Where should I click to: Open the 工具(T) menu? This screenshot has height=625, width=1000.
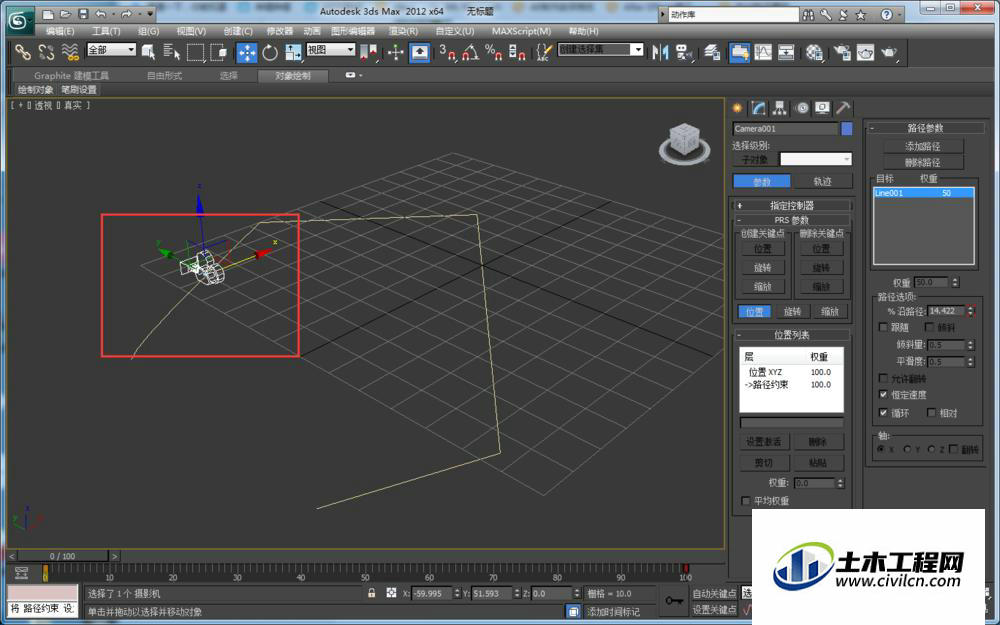[x=106, y=31]
